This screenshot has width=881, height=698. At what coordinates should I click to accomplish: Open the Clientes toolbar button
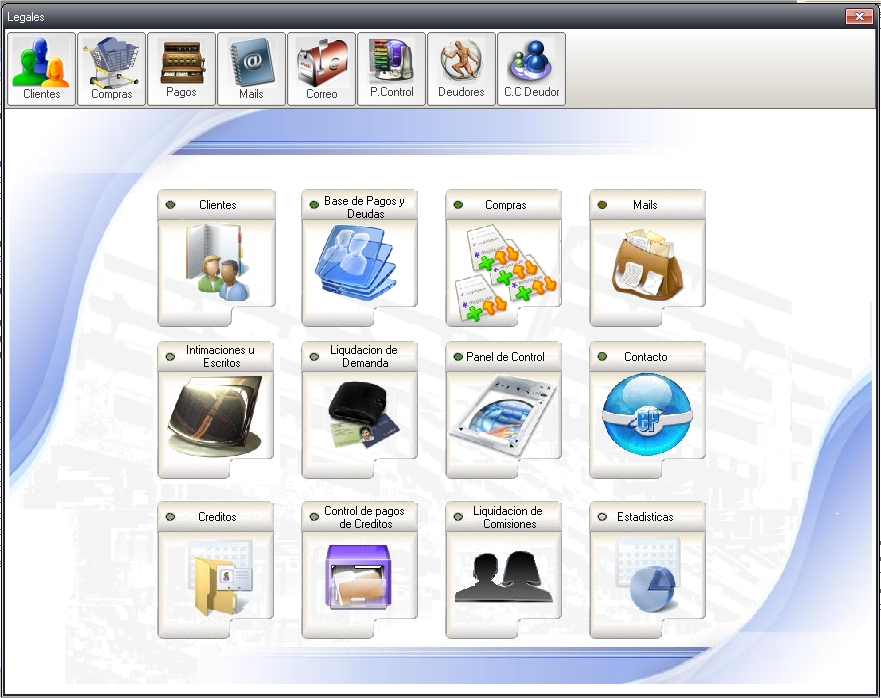pos(42,69)
